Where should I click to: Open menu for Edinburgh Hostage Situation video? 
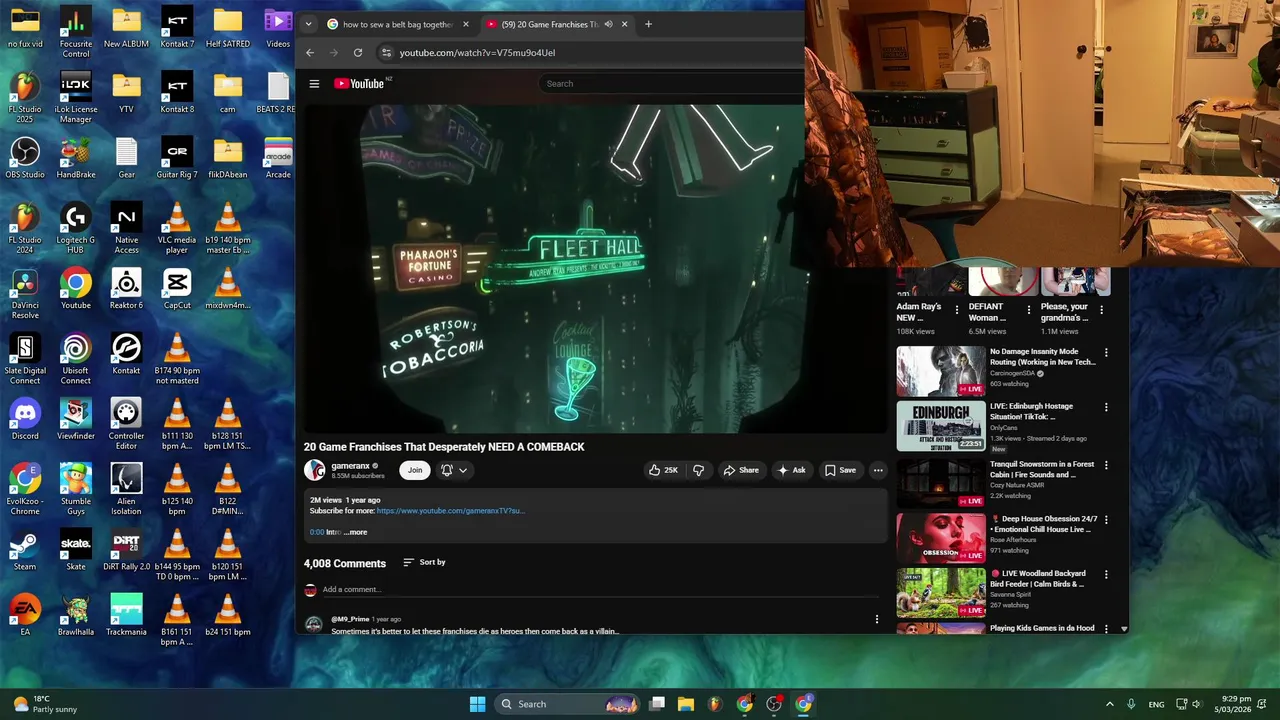(1106, 407)
